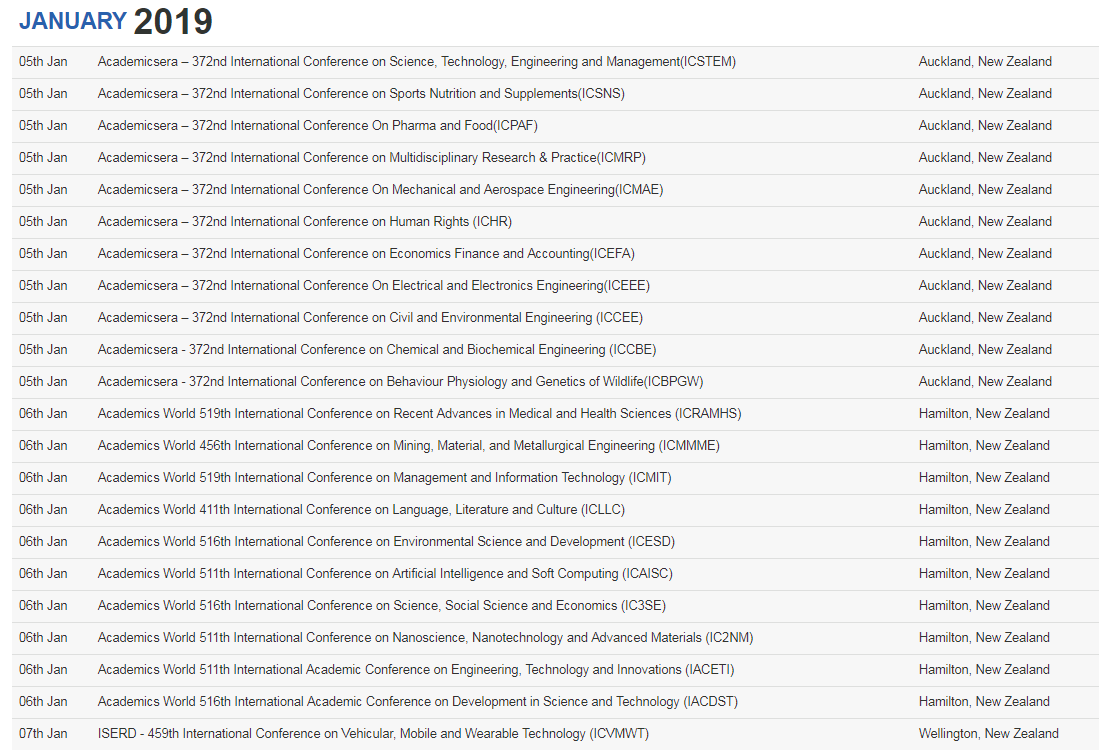Open the Behaviour Physiology and Genetics of Wildlife (ICBPGW) entry

[401, 381]
